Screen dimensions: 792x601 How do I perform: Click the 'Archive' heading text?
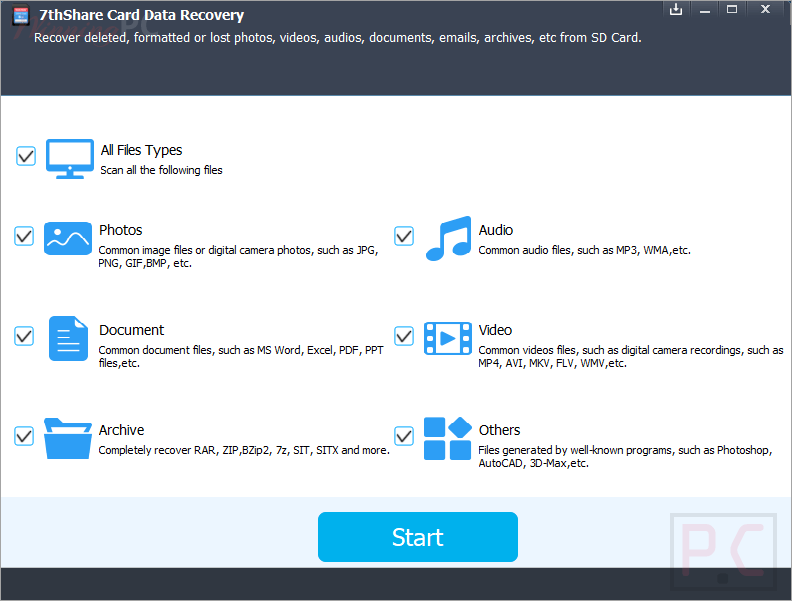coord(121,430)
